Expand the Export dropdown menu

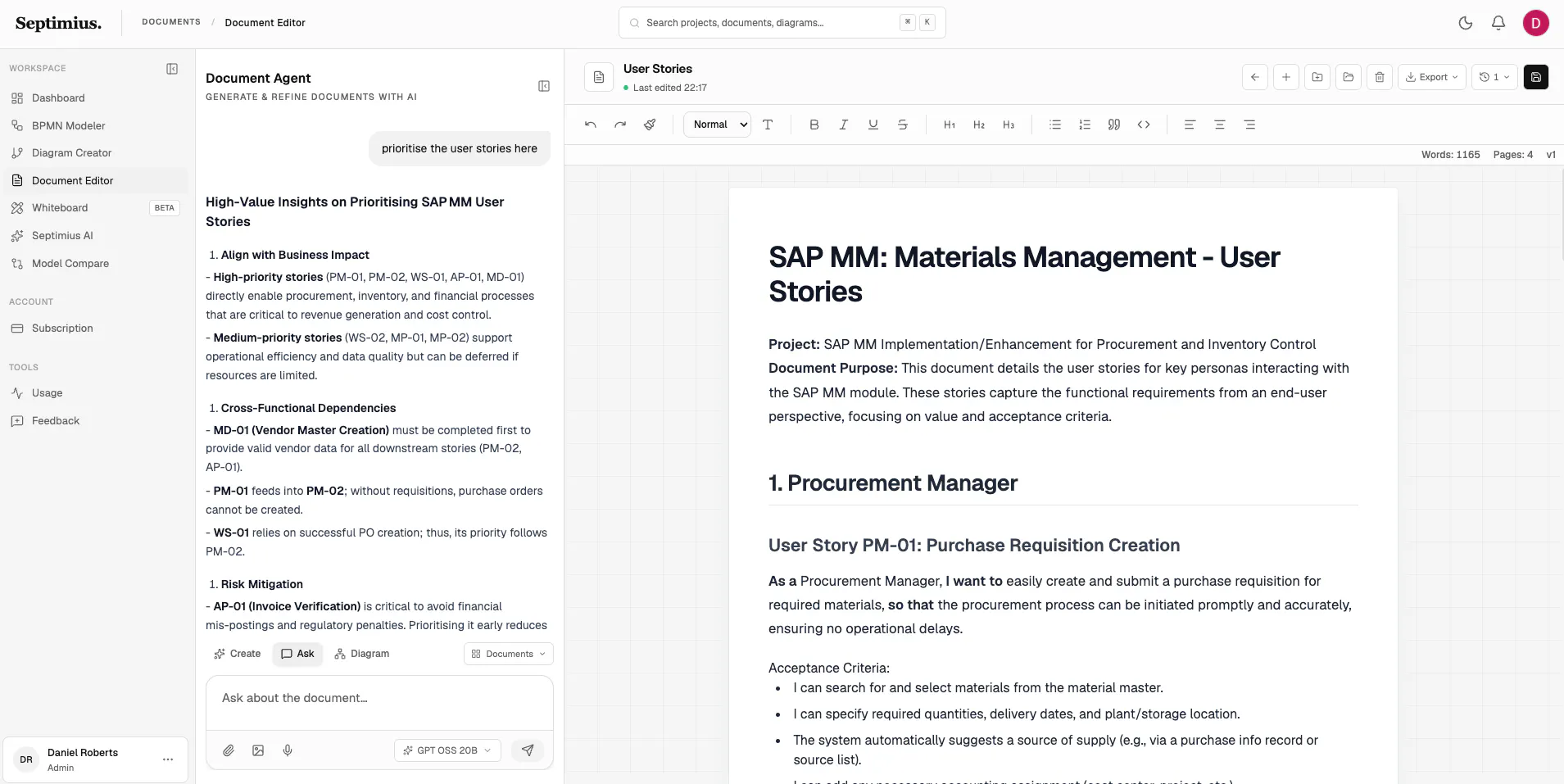[x=1431, y=77]
